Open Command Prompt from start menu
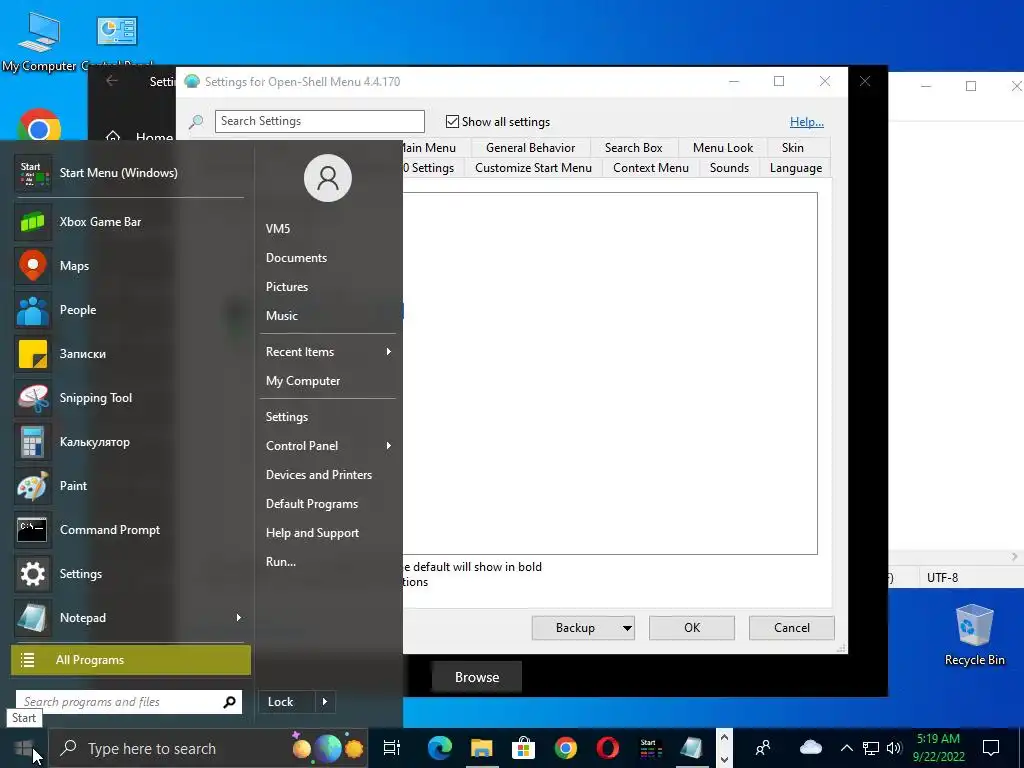Image resolution: width=1024 pixels, height=768 pixels. coord(129,530)
